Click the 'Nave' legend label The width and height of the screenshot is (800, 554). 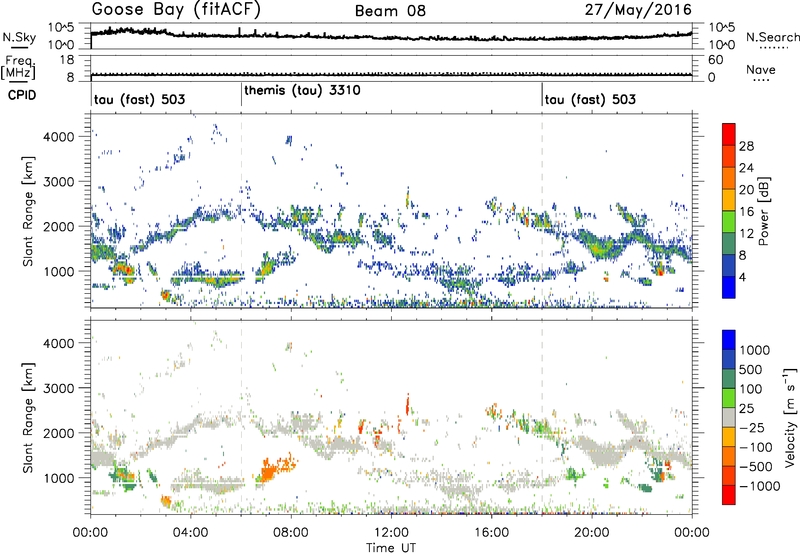[x=761, y=69]
